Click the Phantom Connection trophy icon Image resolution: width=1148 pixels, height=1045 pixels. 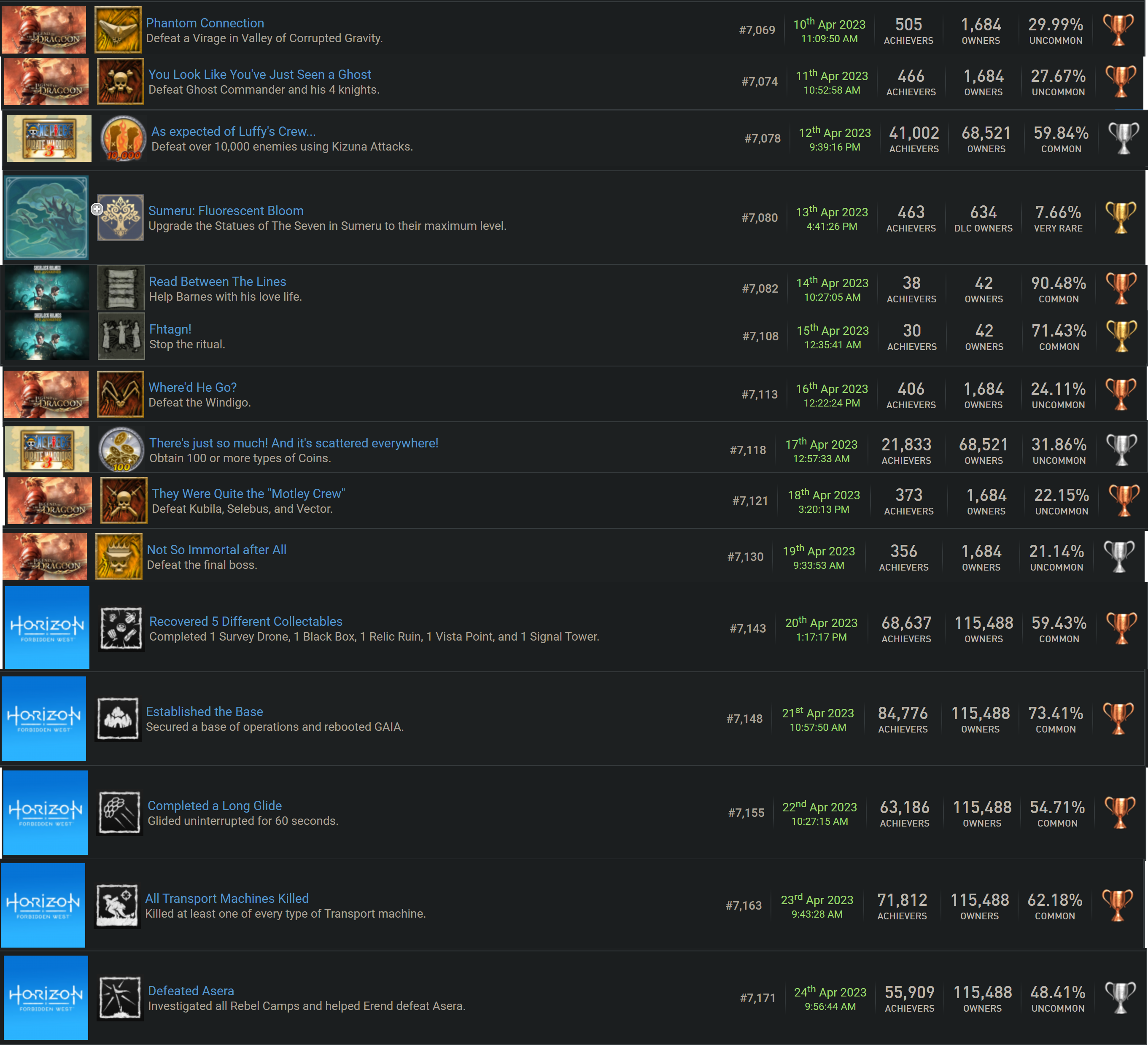coord(117,30)
